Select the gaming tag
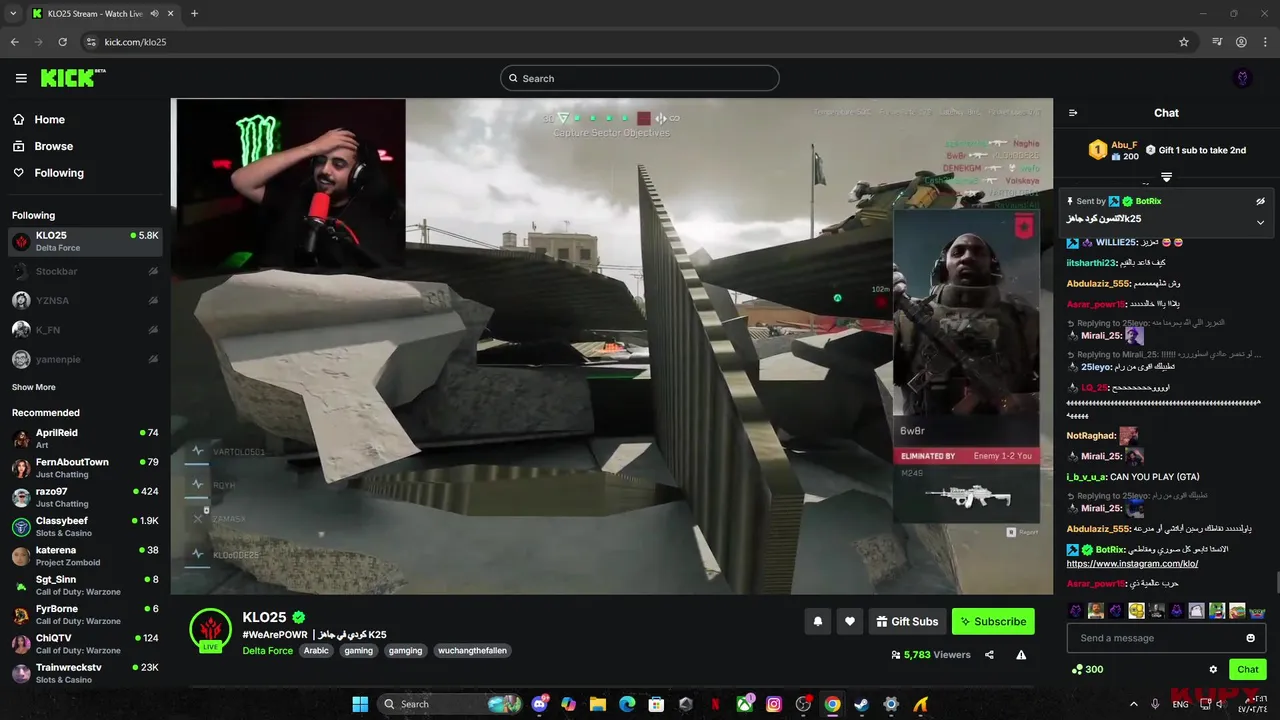1280x720 pixels. coord(358,650)
